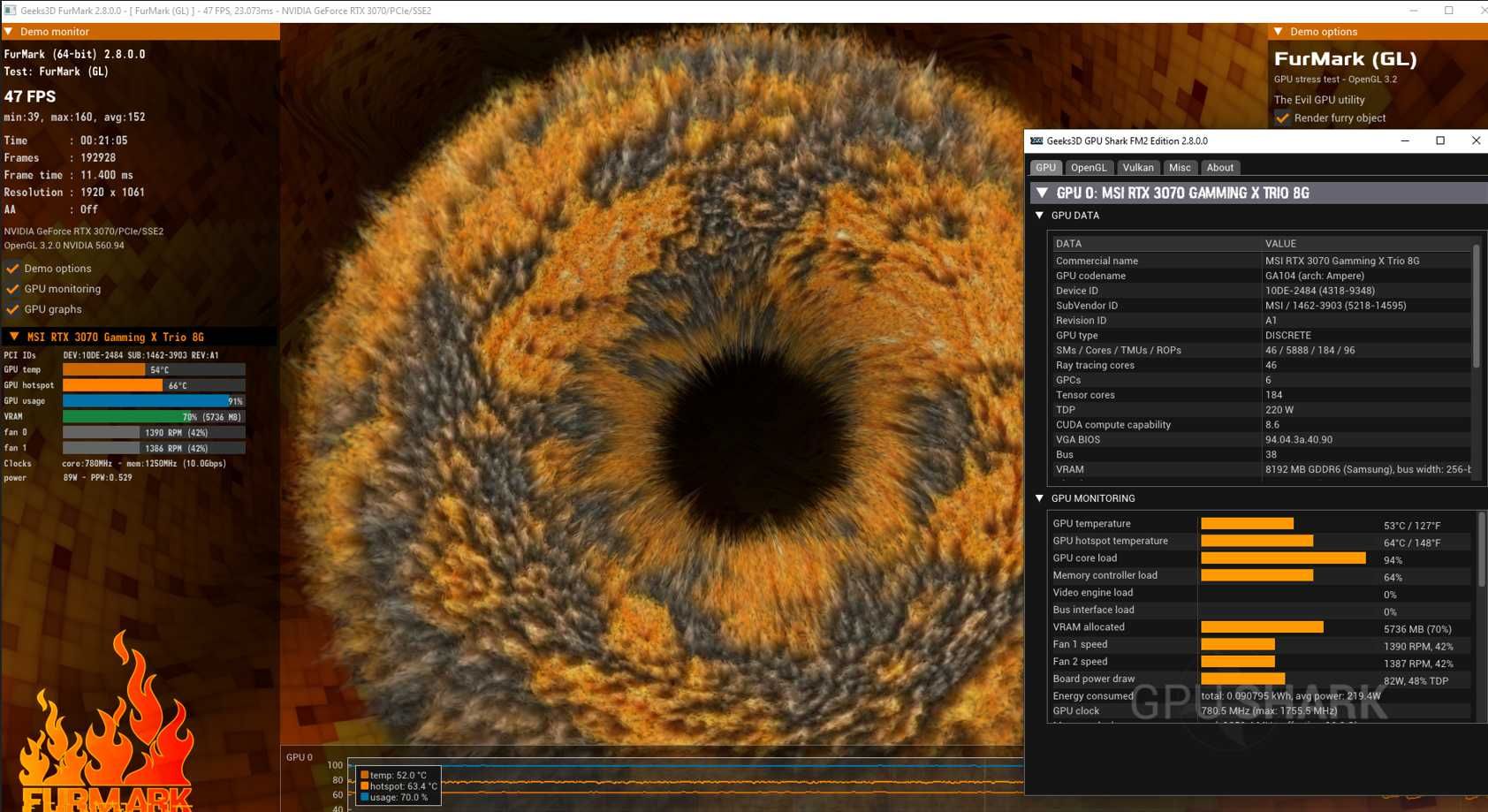This screenshot has width=1488, height=812.
Task: Select the TDP row showing 220 W
Action: click(x=1261, y=410)
